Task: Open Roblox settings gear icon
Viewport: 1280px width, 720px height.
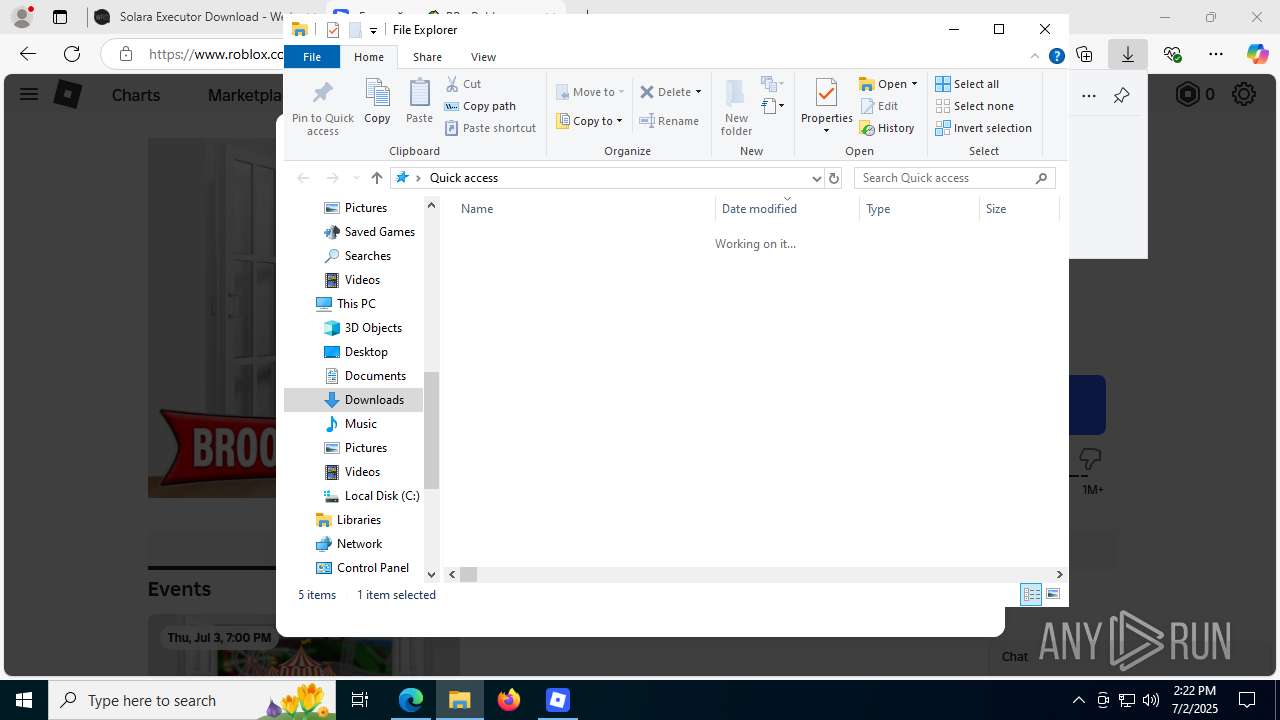Action: 1244,95
